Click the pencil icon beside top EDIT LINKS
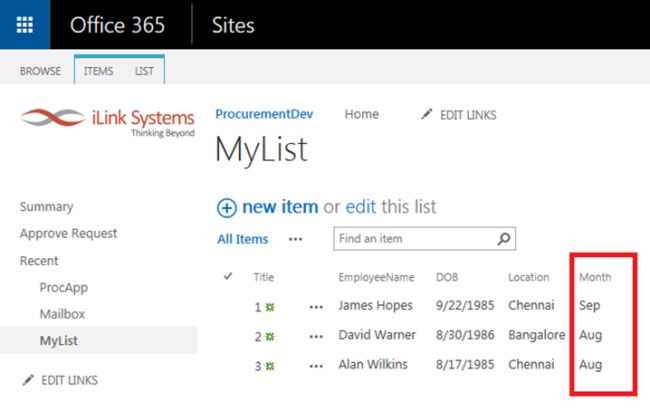Image resolution: width=650 pixels, height=420 pixels. click(x=427, y=115)
